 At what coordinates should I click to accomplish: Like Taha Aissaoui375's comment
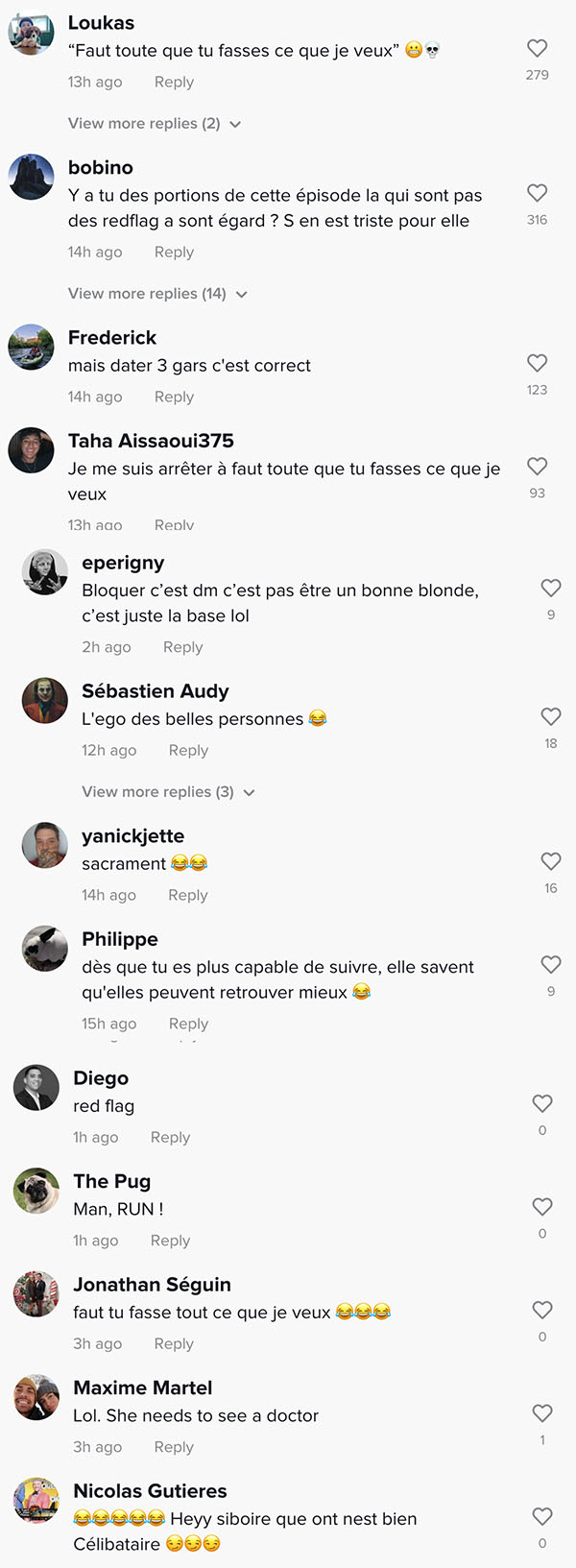click(x=538, y=466)
